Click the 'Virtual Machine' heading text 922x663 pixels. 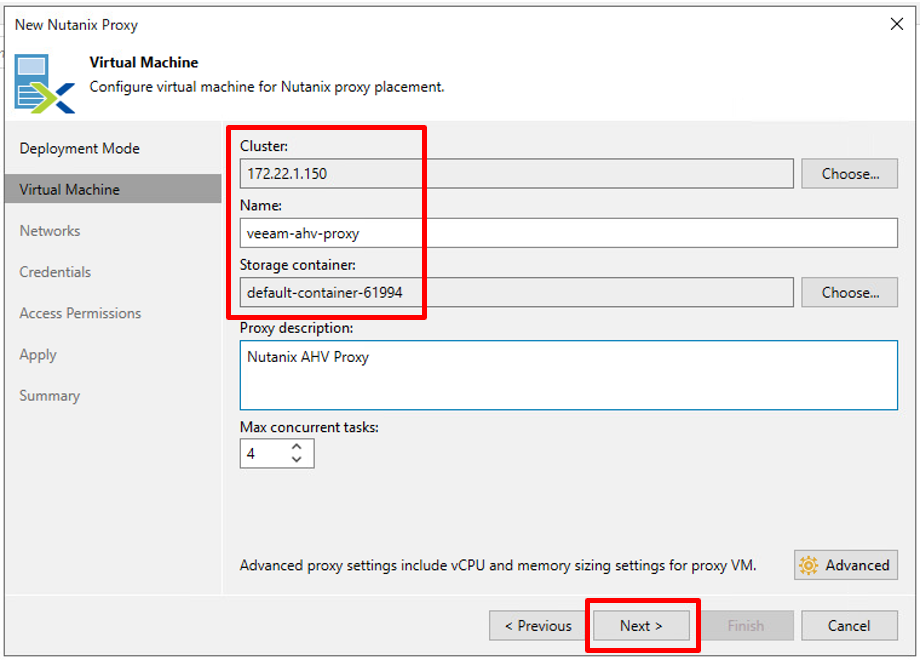click(144, 62)
